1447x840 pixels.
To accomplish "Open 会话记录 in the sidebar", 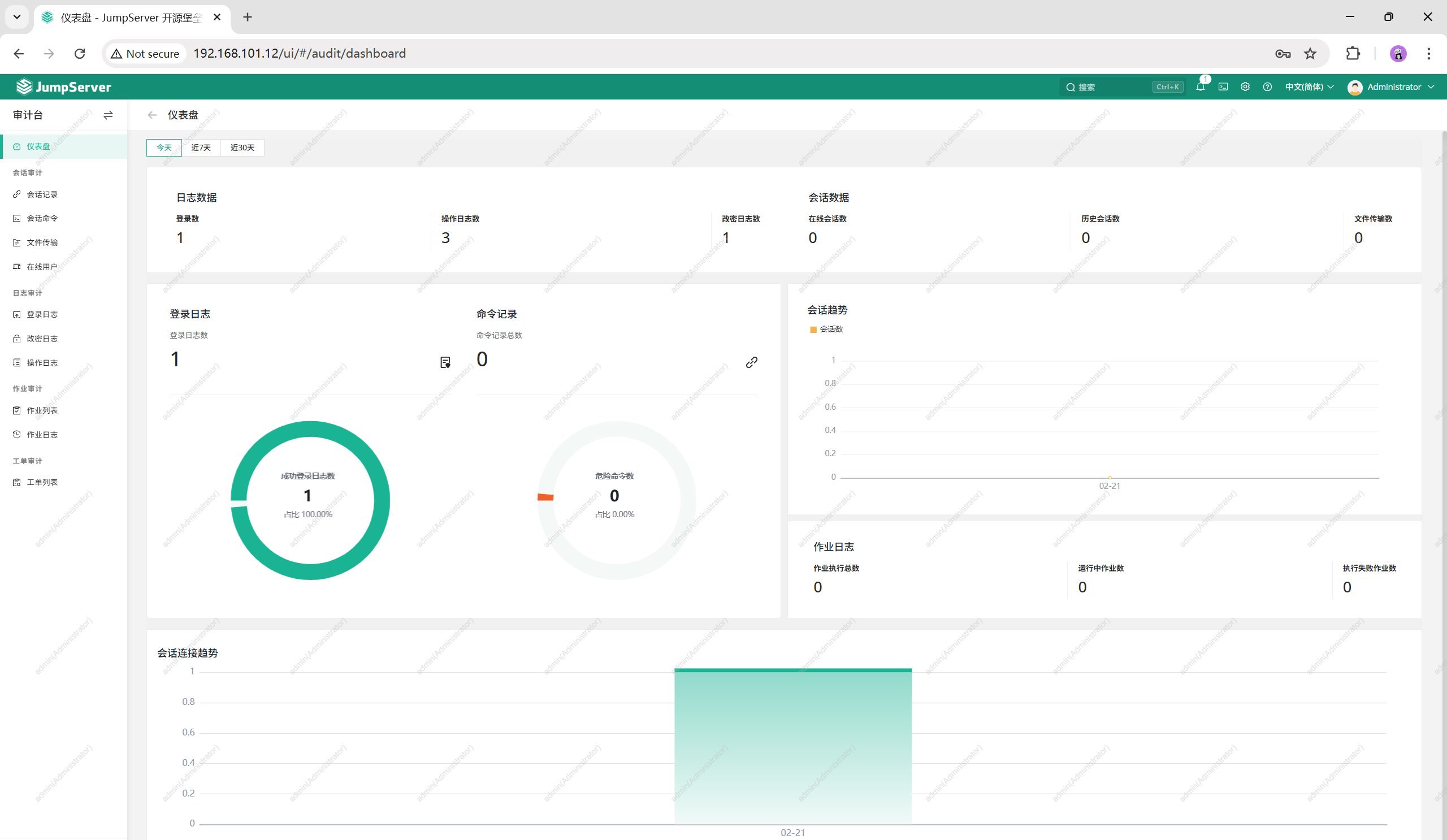I will pyautogui.click(x=42, y=194).
